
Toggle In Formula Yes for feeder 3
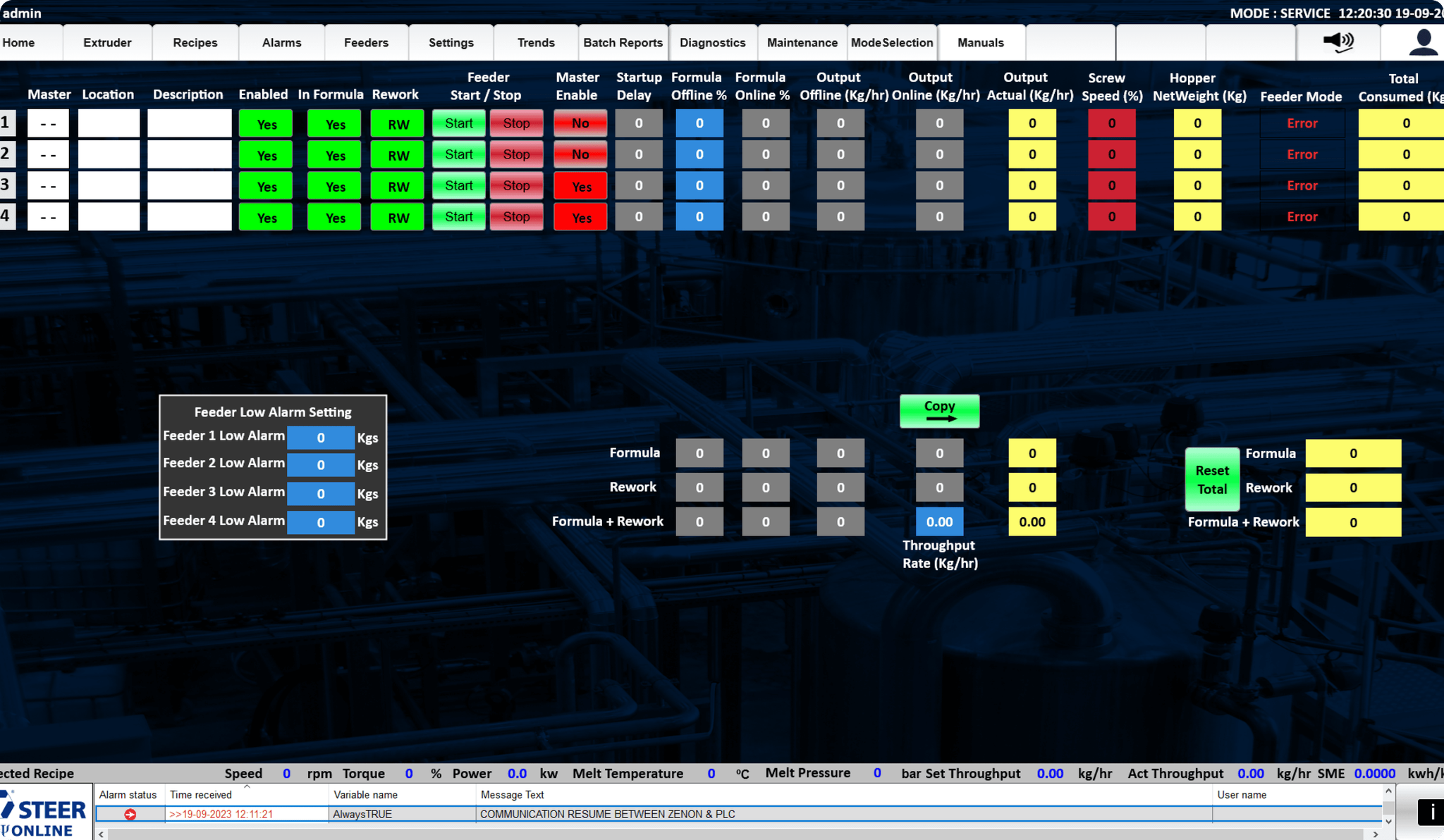pyautogui.click(x=334, y=186)
